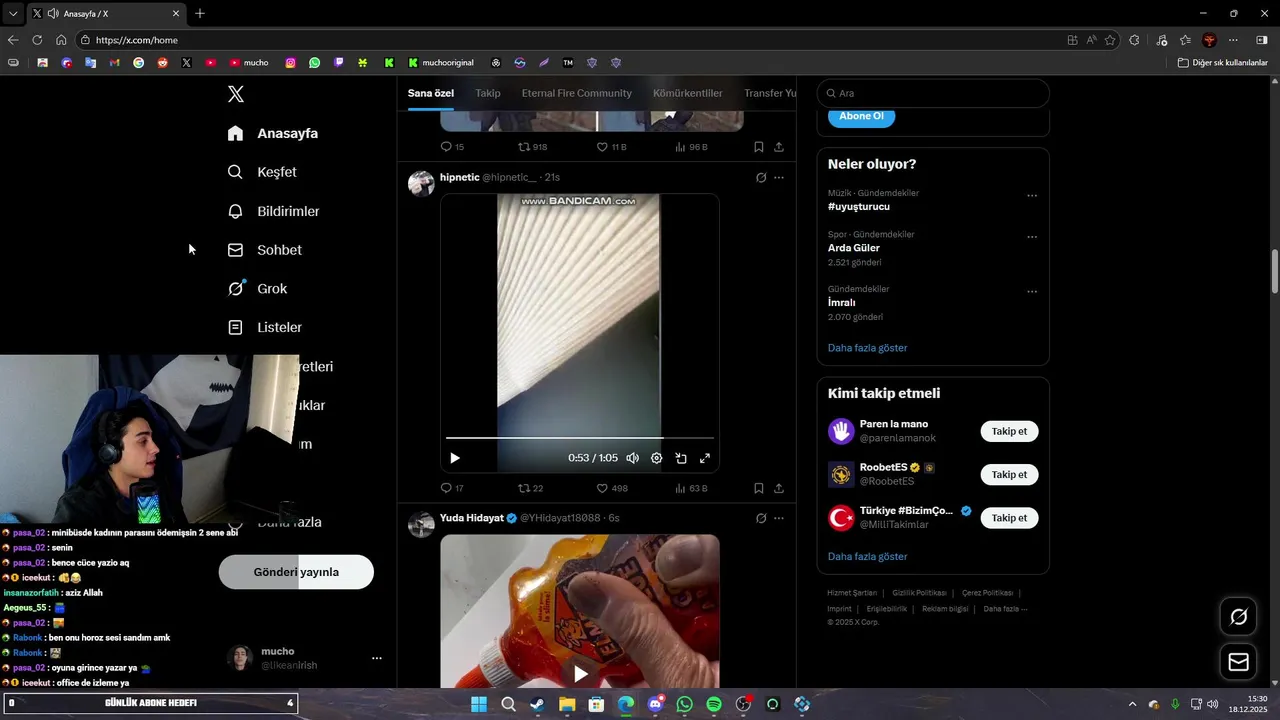Bookmark the top post with 96 B views
This screenshot has height=720, width=1280.
(x=759, y=147)
